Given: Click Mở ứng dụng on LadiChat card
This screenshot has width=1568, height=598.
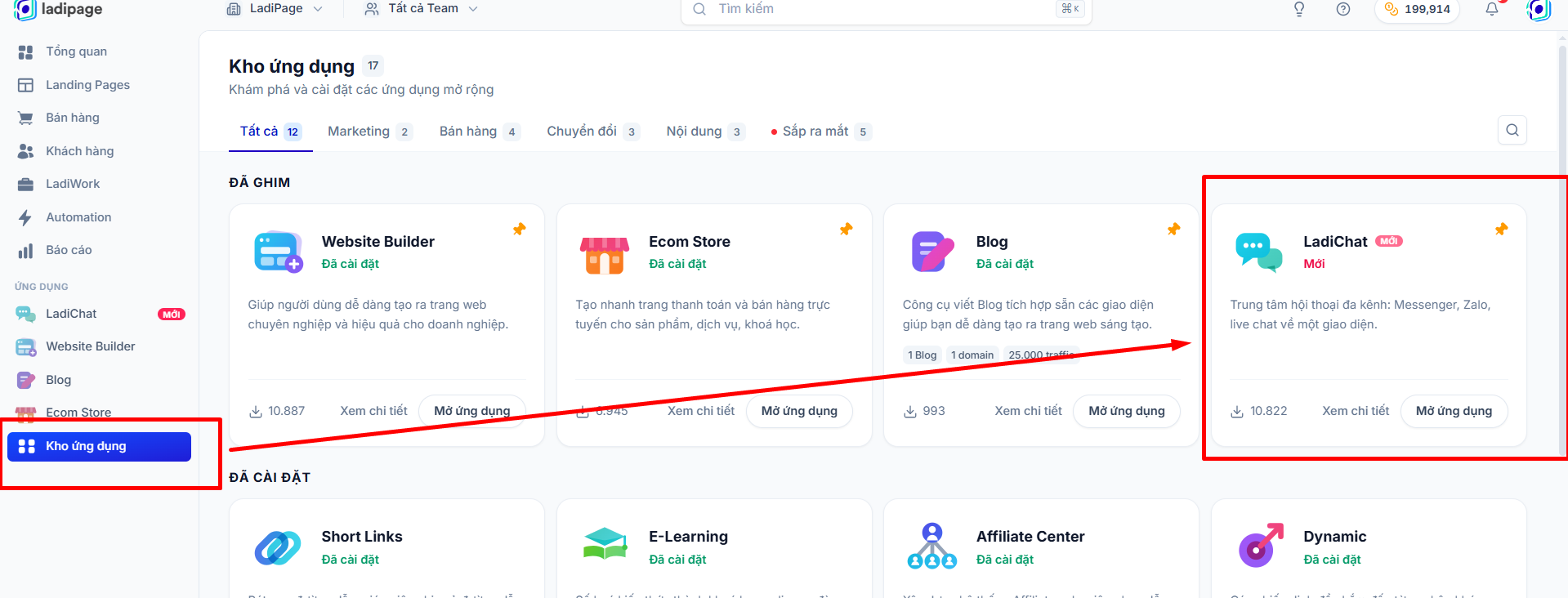Looking at the screenshot, I should pyautogui.click(x=1454, y=411).
